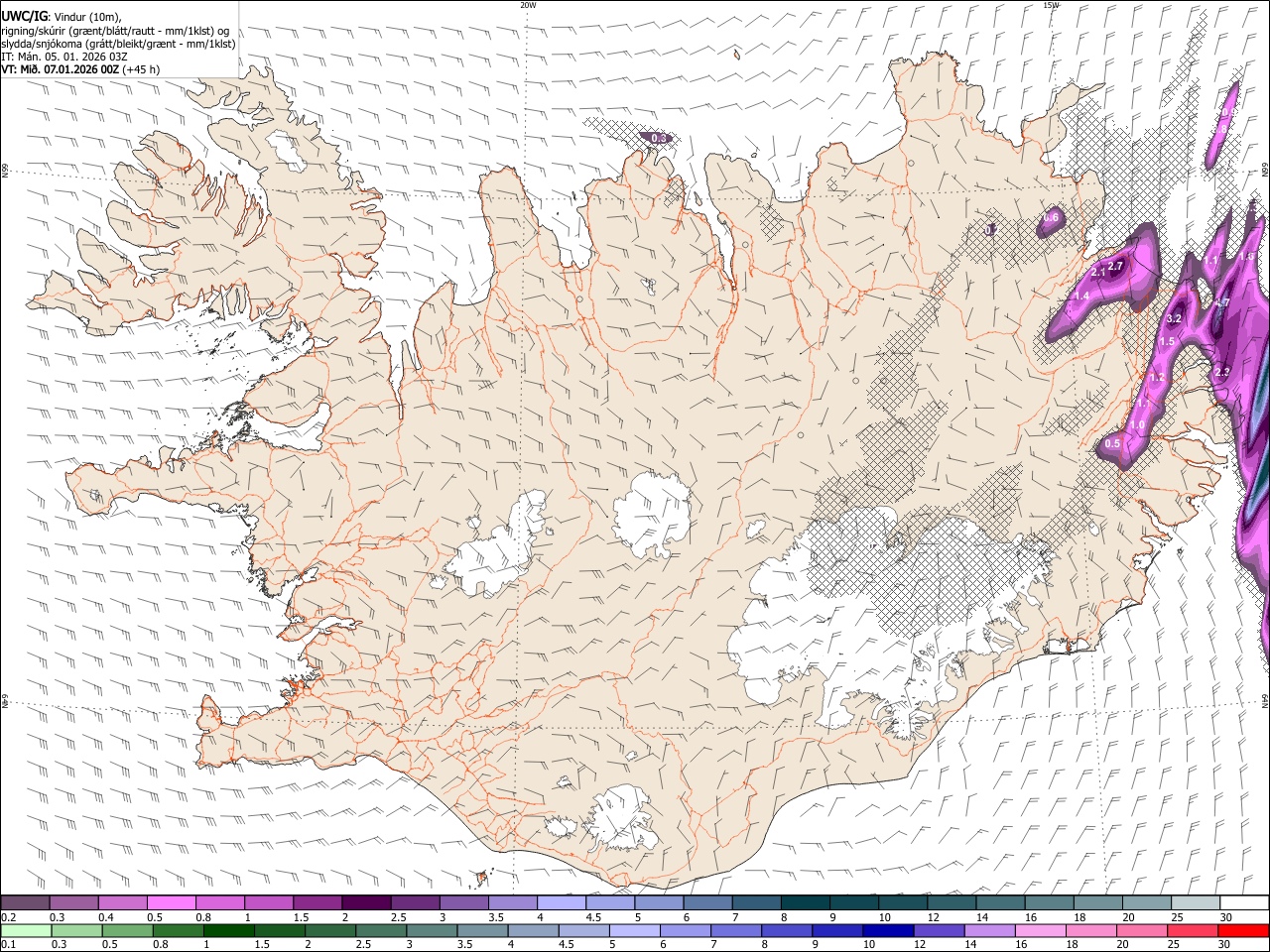
Task: Select the dark green swatch above 1 in bottom legend
Action: 228,930
